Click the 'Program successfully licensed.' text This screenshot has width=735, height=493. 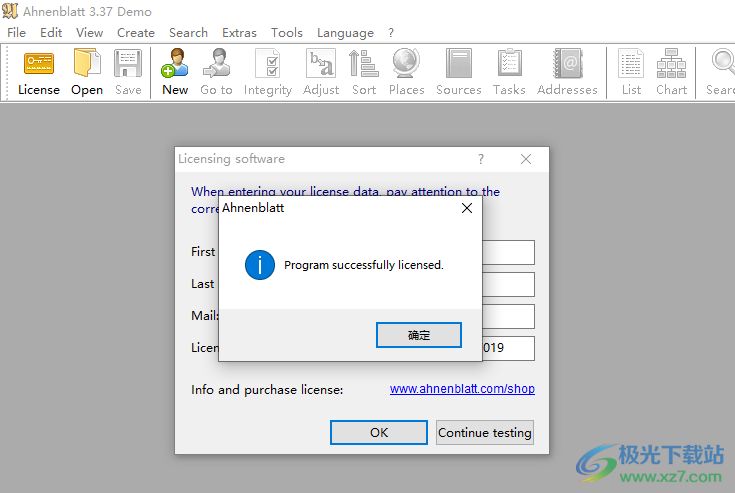coord(364,265)
